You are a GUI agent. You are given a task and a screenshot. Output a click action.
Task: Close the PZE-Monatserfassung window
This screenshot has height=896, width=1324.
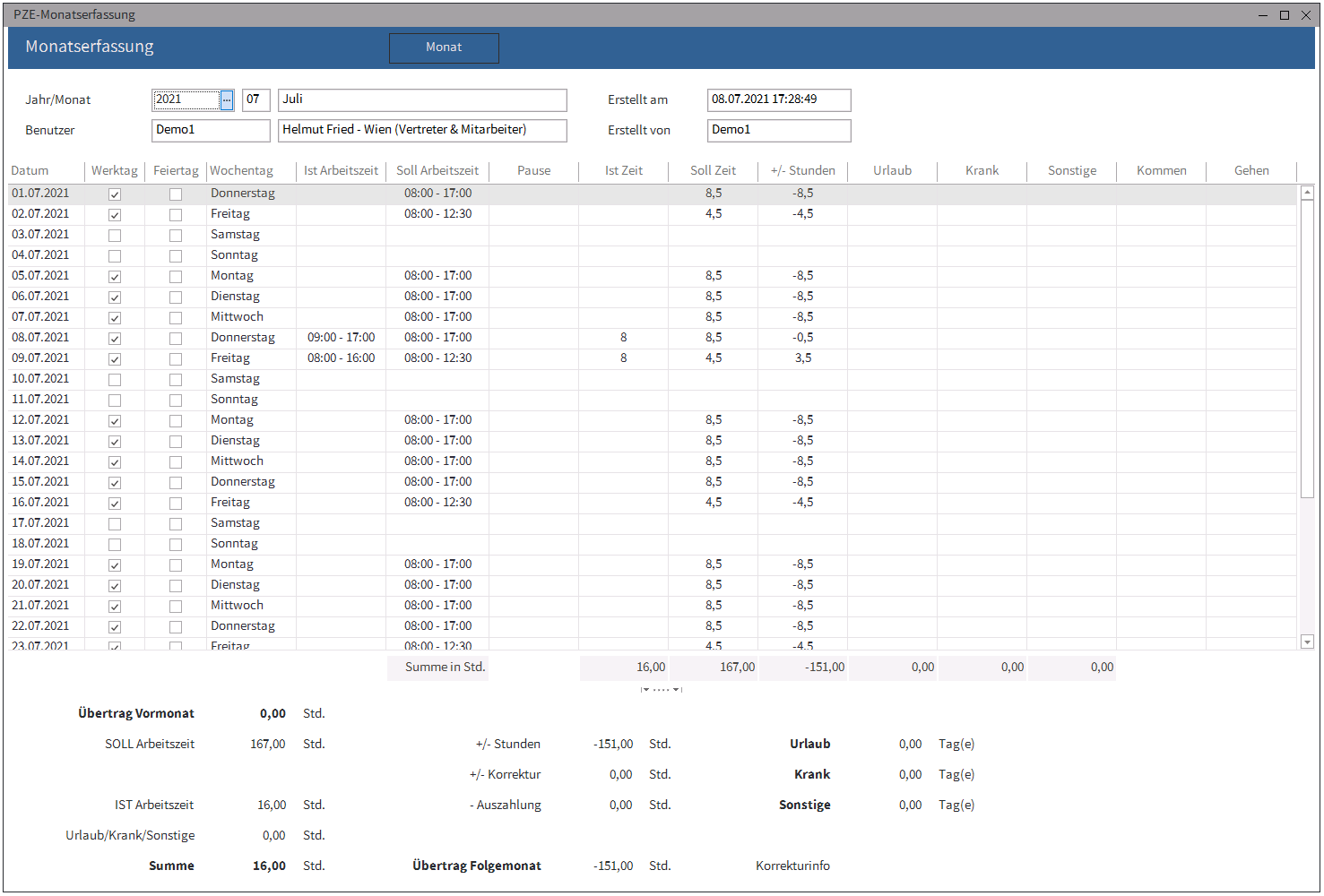[1306, 15]
